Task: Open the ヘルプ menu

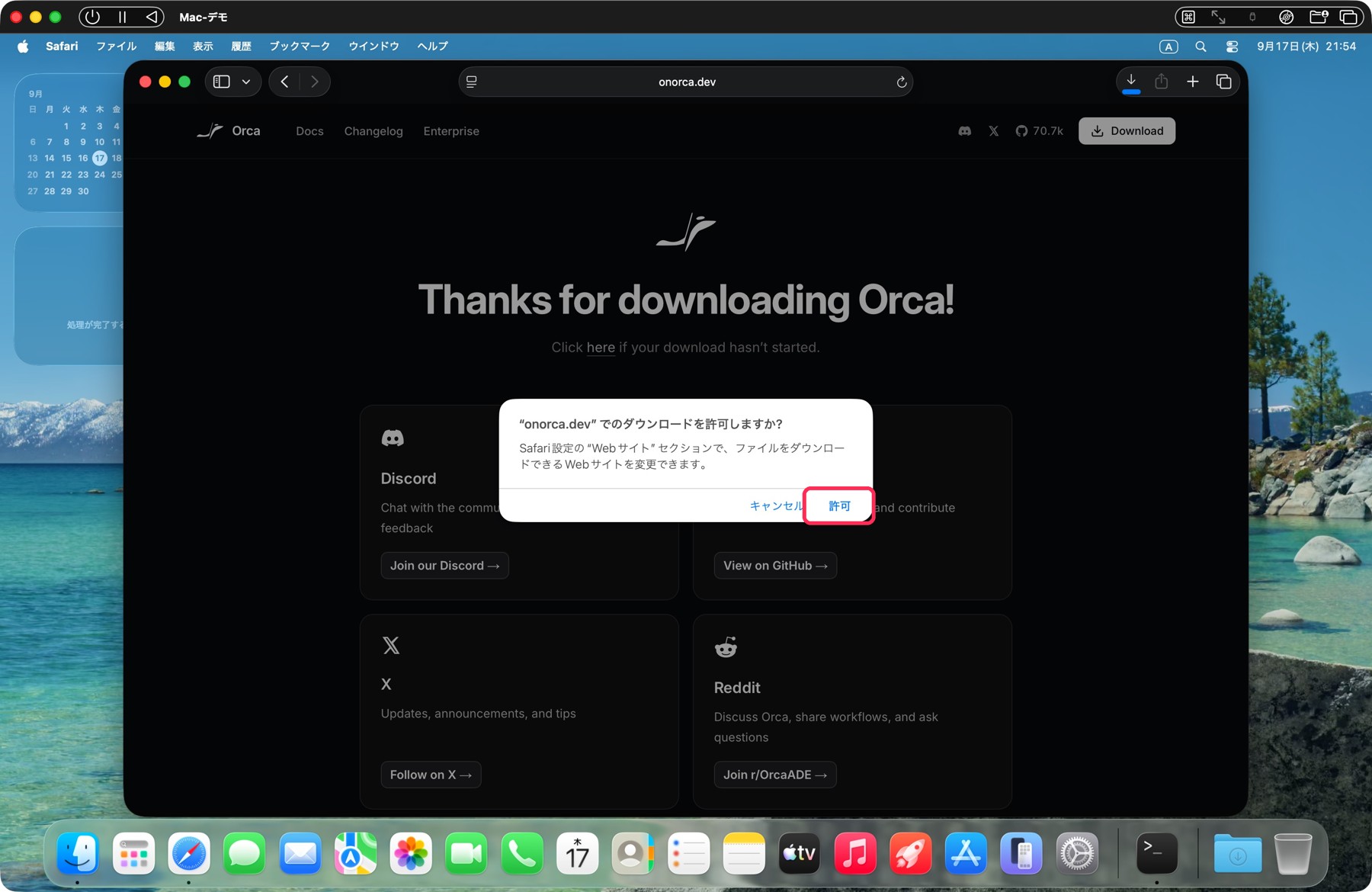Action: pyautogui.click(x=432, y=47)
